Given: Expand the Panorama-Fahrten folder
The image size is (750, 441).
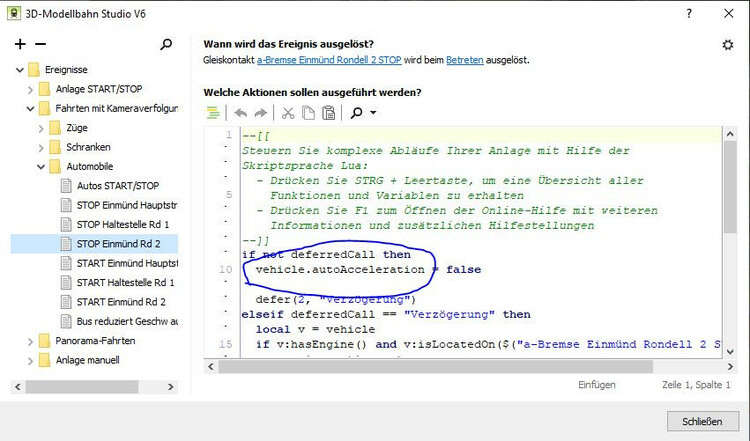Looking at the screenshot, I should (30, 342).
